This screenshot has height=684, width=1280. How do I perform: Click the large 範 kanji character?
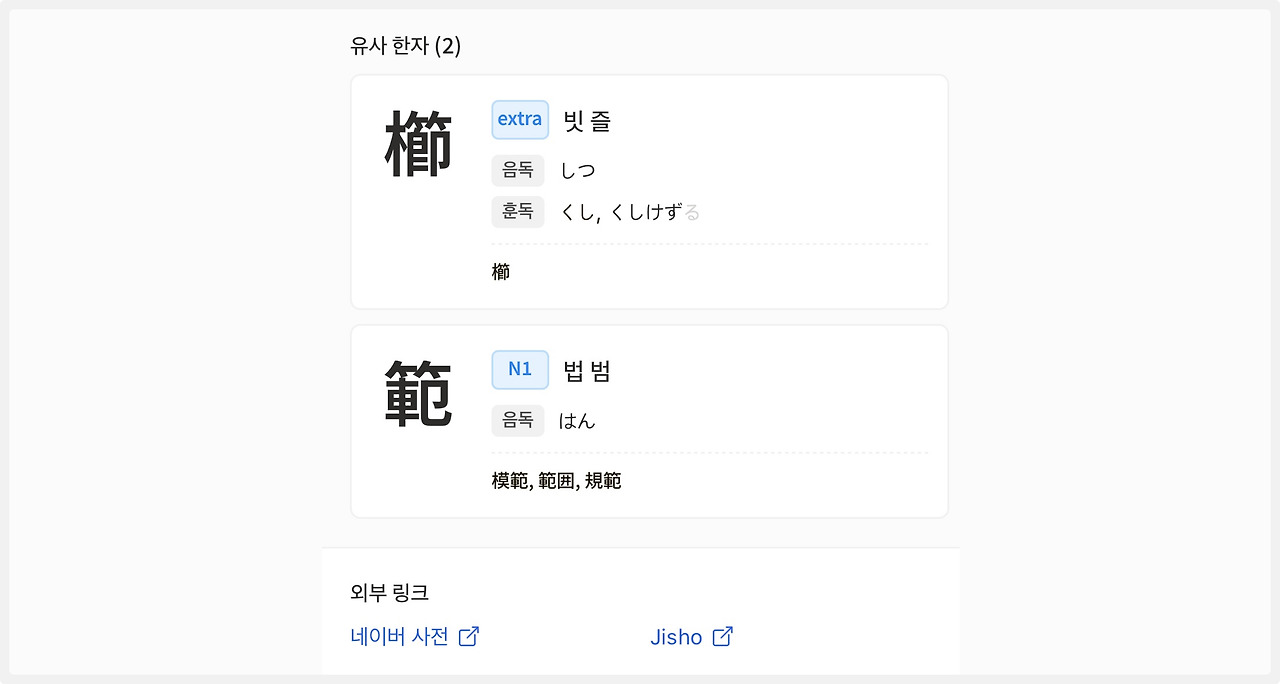point(419,394)
